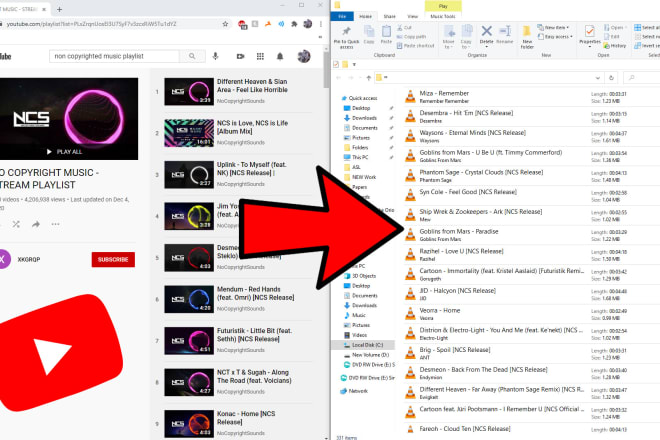Select 3D Objects in navigation pane

[x=360, y=276]
